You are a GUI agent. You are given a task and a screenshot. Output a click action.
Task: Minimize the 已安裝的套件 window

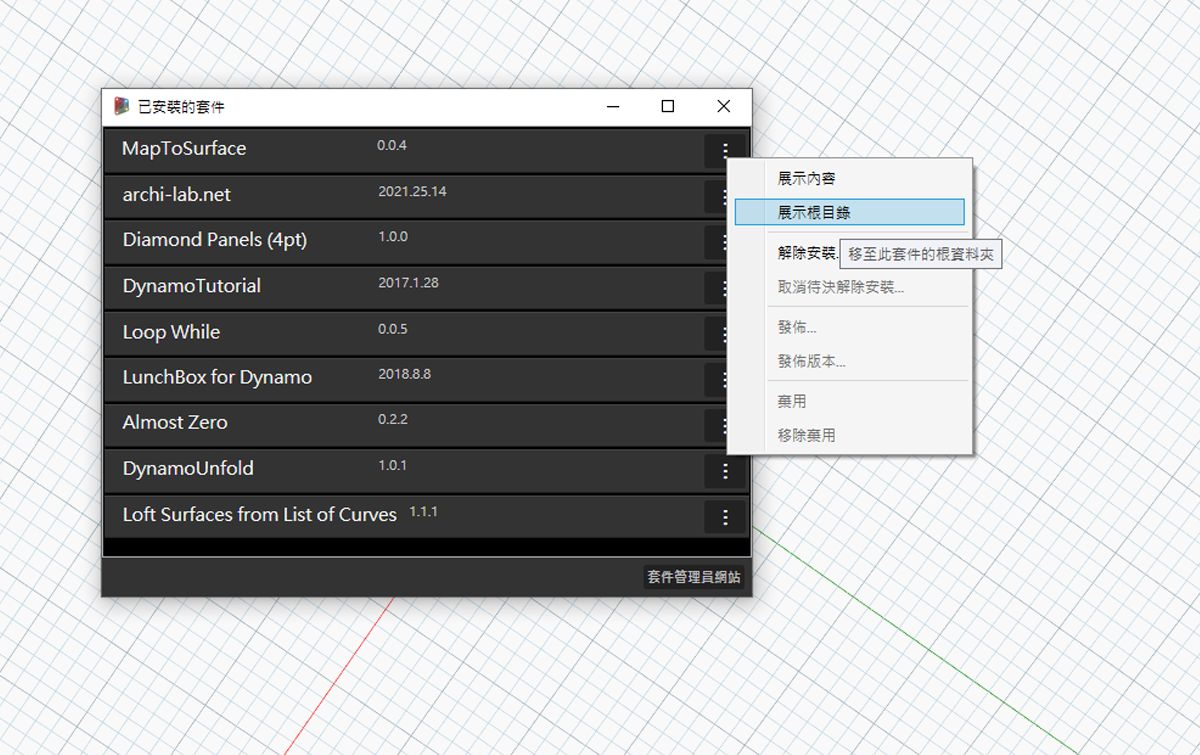tap(613, 106)
